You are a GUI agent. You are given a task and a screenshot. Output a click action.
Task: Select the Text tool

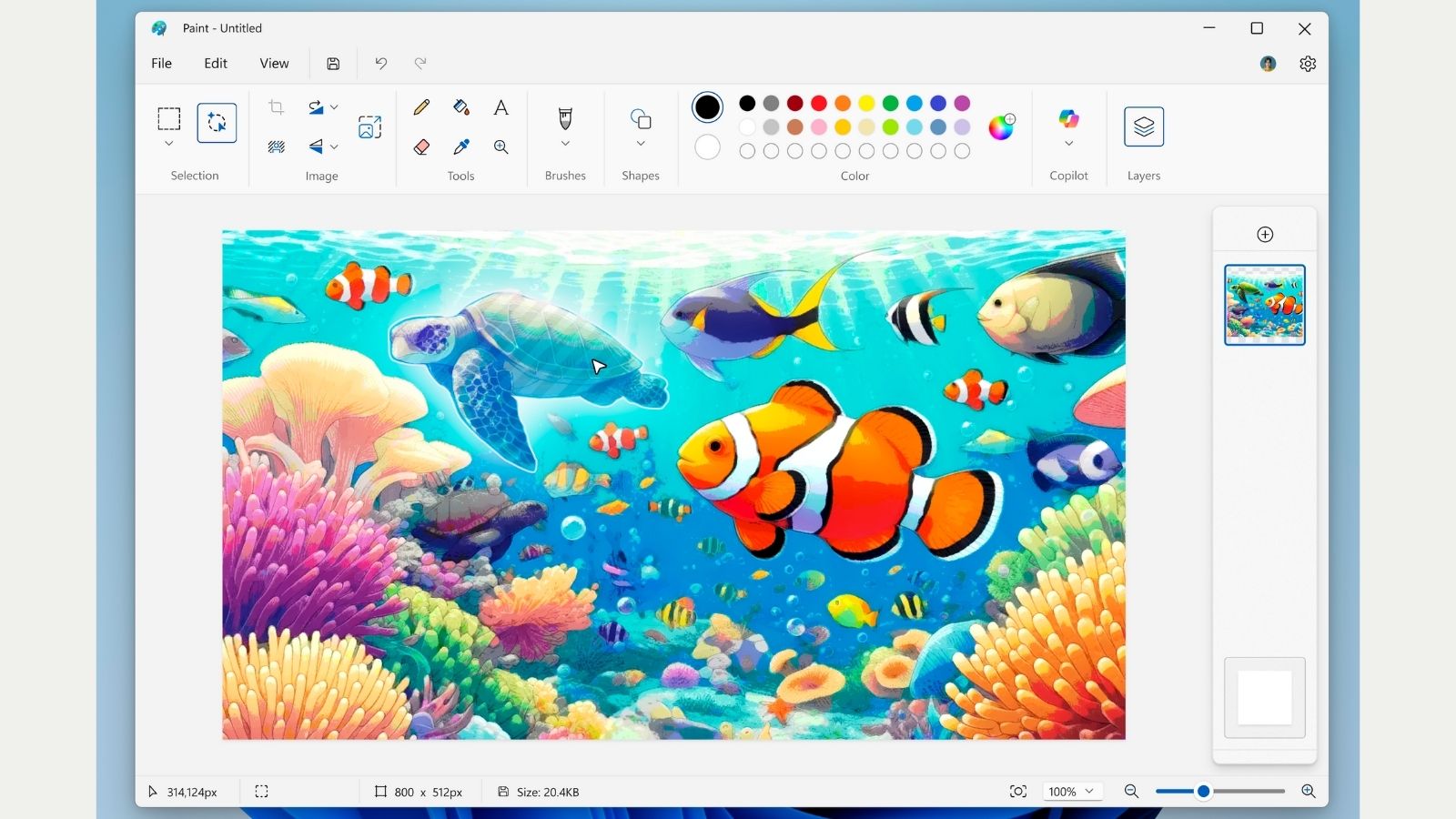point(500,107)
